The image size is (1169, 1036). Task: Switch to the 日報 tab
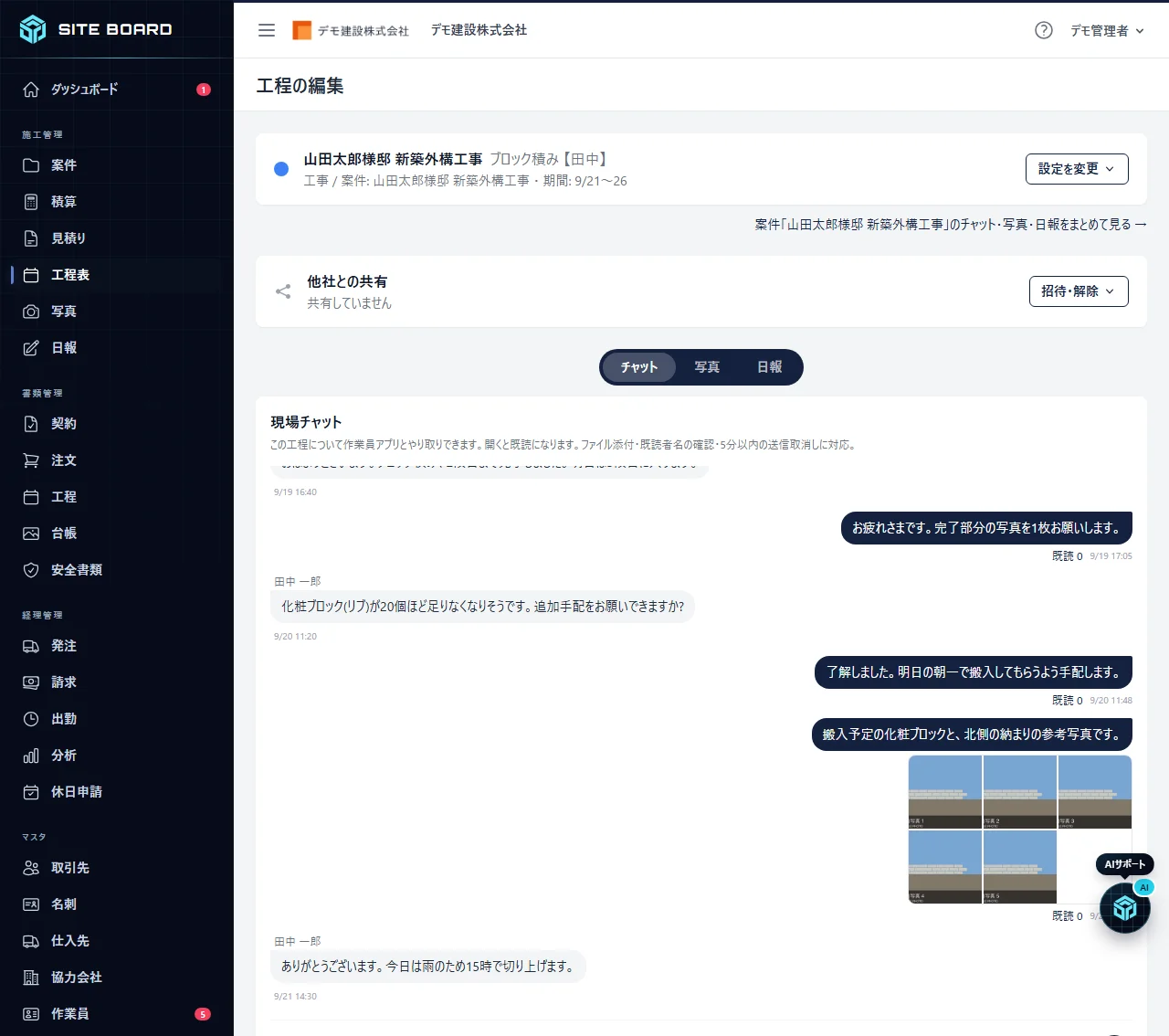click(x=770, y=367)
